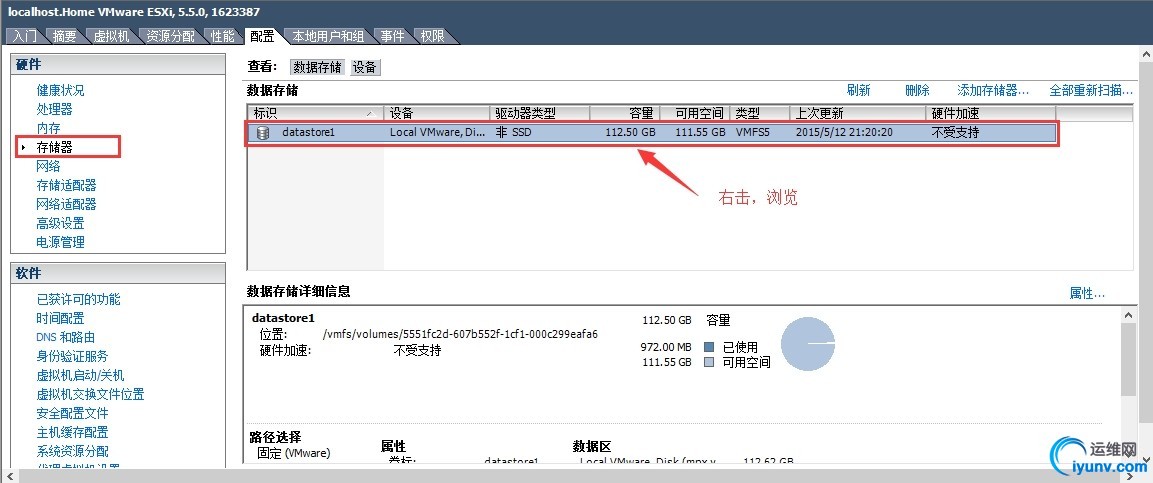Open 主机缓存配置 page
This screenshot has width=1153, height=483.
[72, 432]
